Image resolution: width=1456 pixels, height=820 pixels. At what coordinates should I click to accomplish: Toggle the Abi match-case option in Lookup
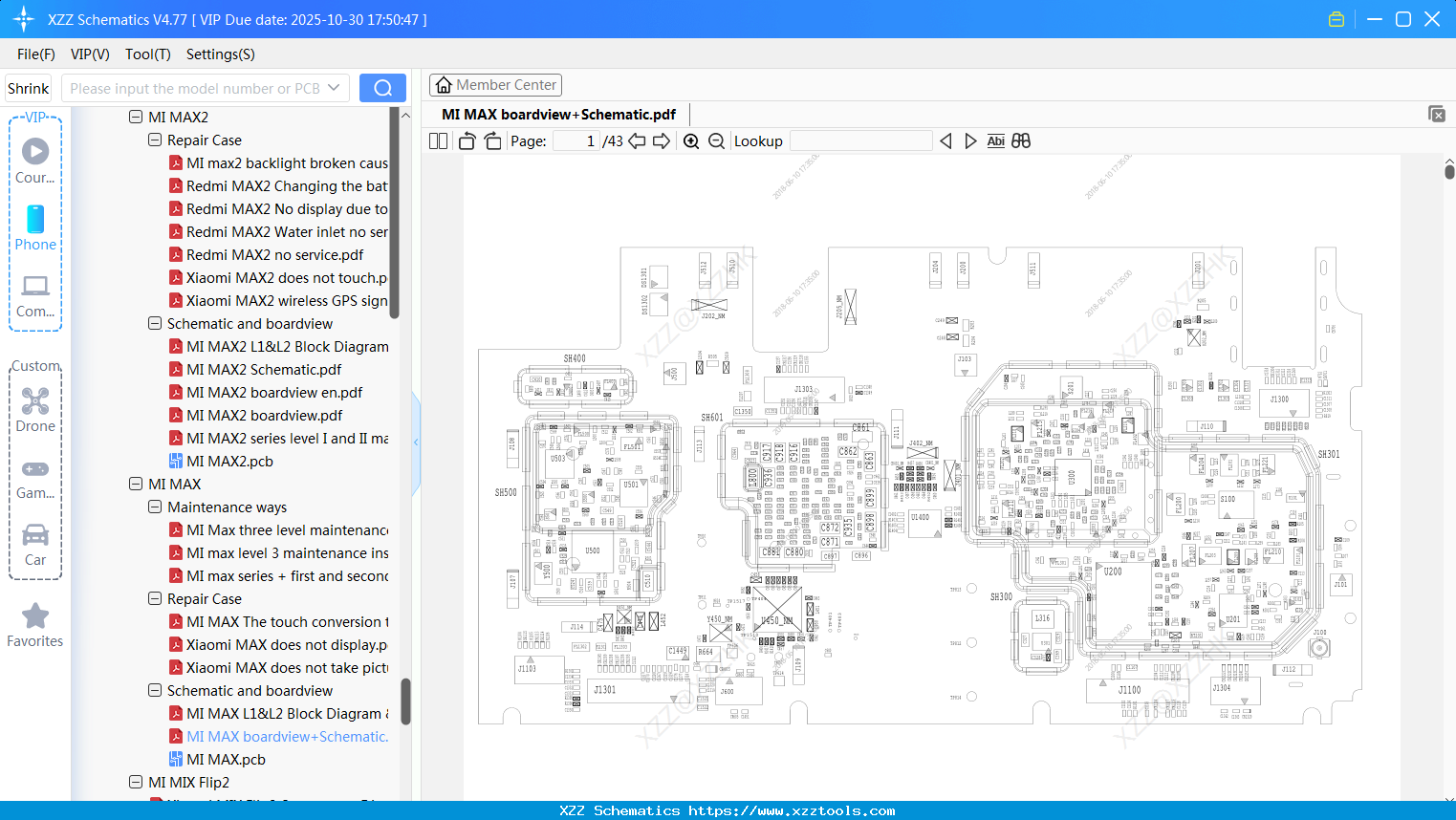click(996, 140)
